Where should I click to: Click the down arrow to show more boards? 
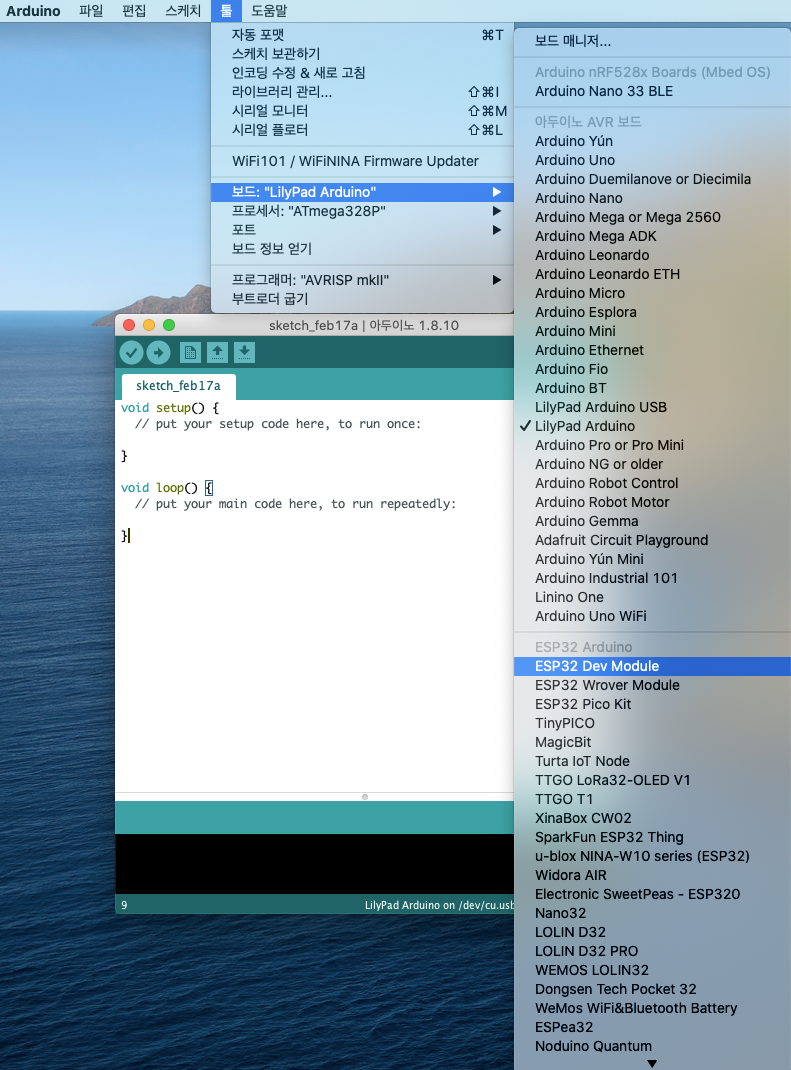[x=652, y=1063]
